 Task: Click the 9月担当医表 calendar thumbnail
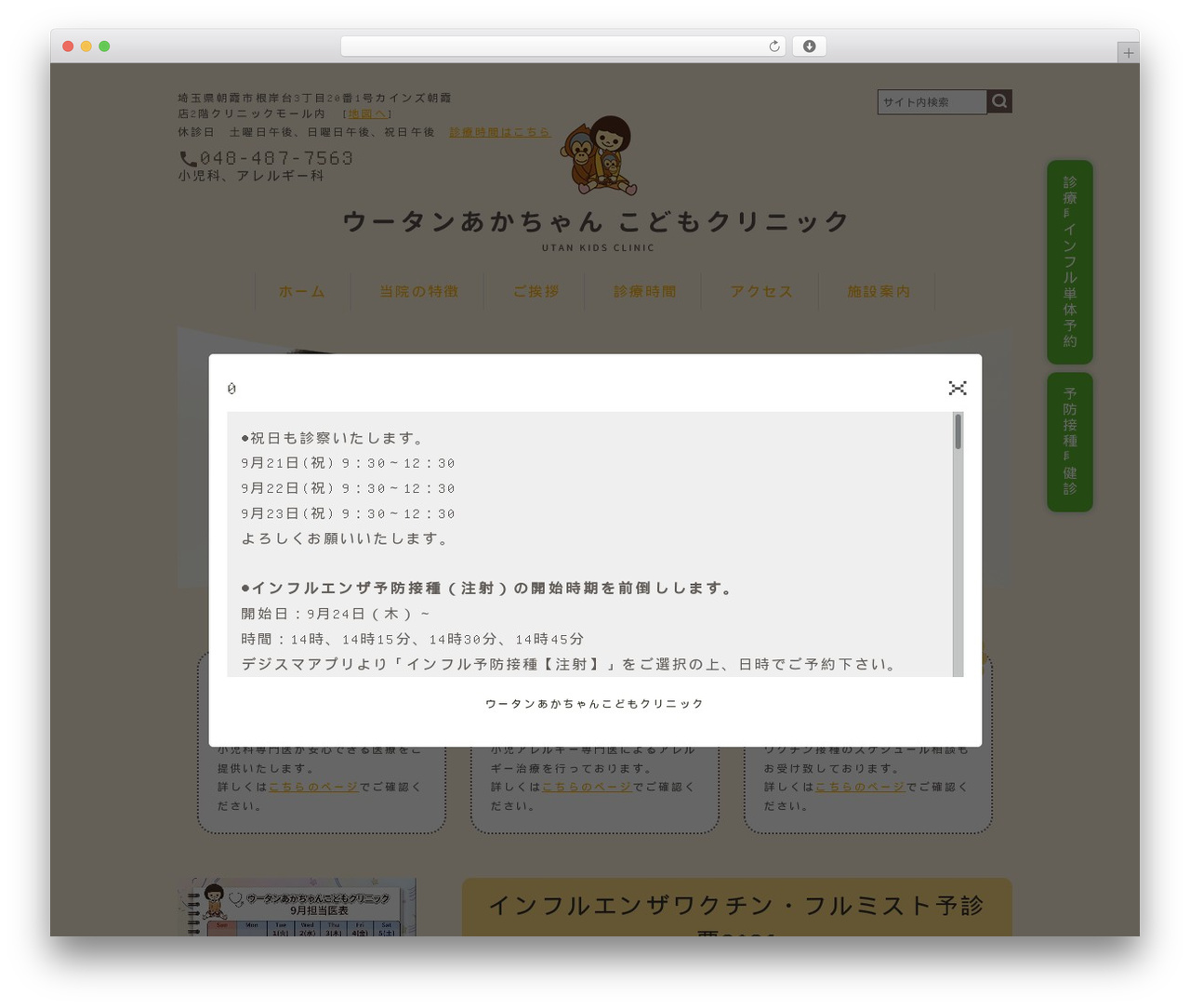[297, 908]
